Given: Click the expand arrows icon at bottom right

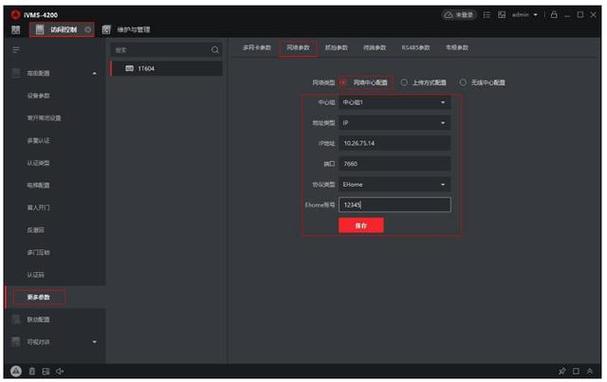Looking at the screenshot, I should point(590,371).
